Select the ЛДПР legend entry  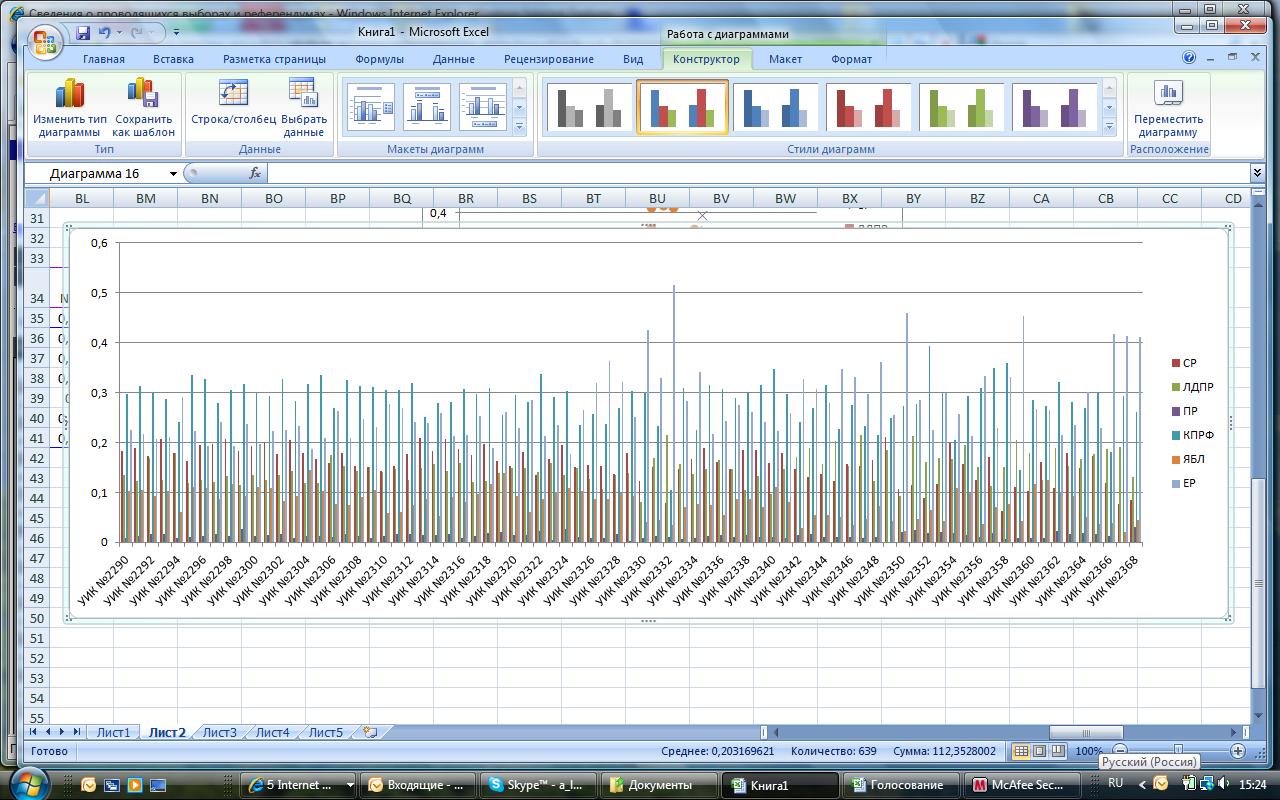click(x=1192, y=387)
